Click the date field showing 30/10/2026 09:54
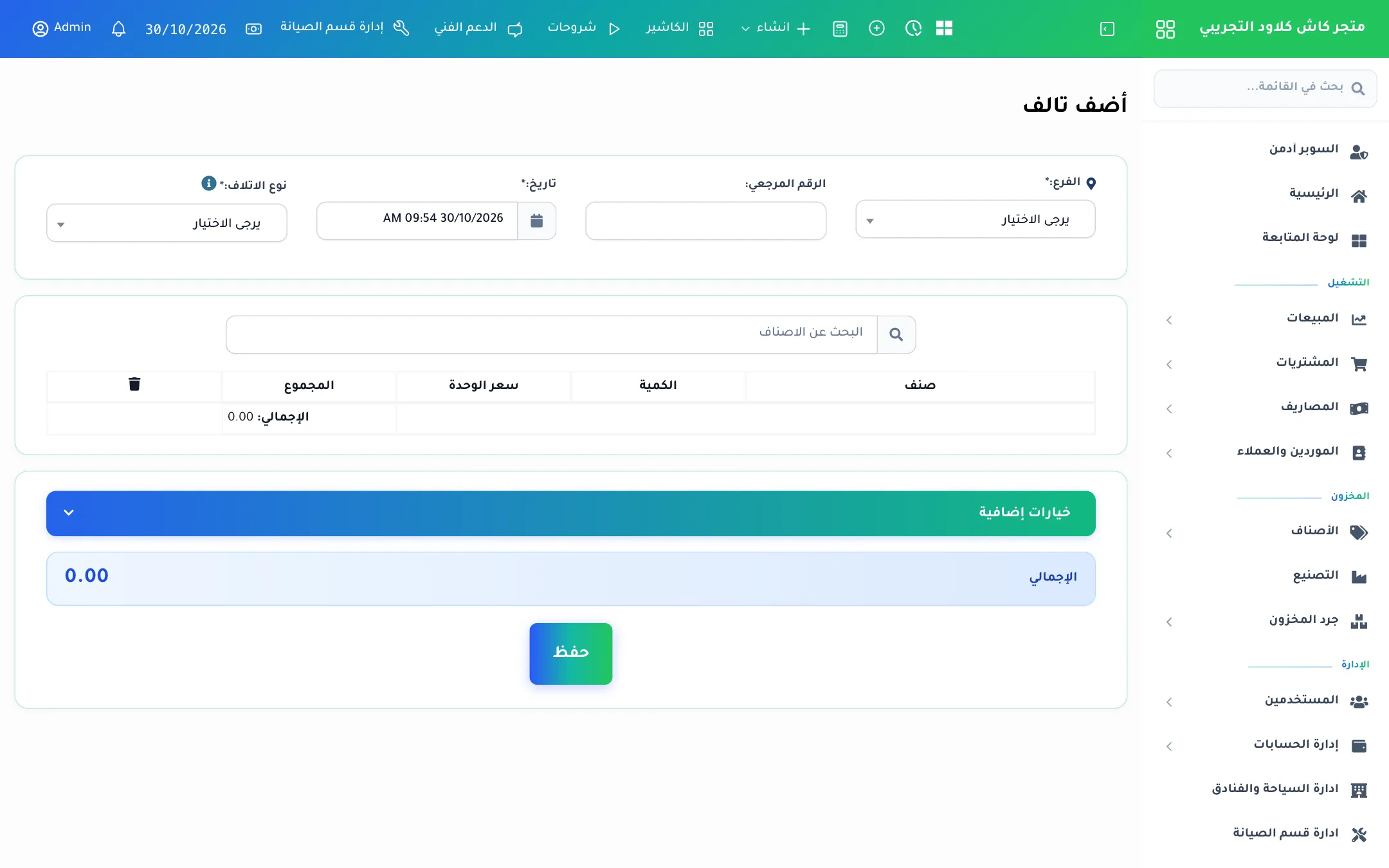1389x868 pixels. tap(417, 221)
